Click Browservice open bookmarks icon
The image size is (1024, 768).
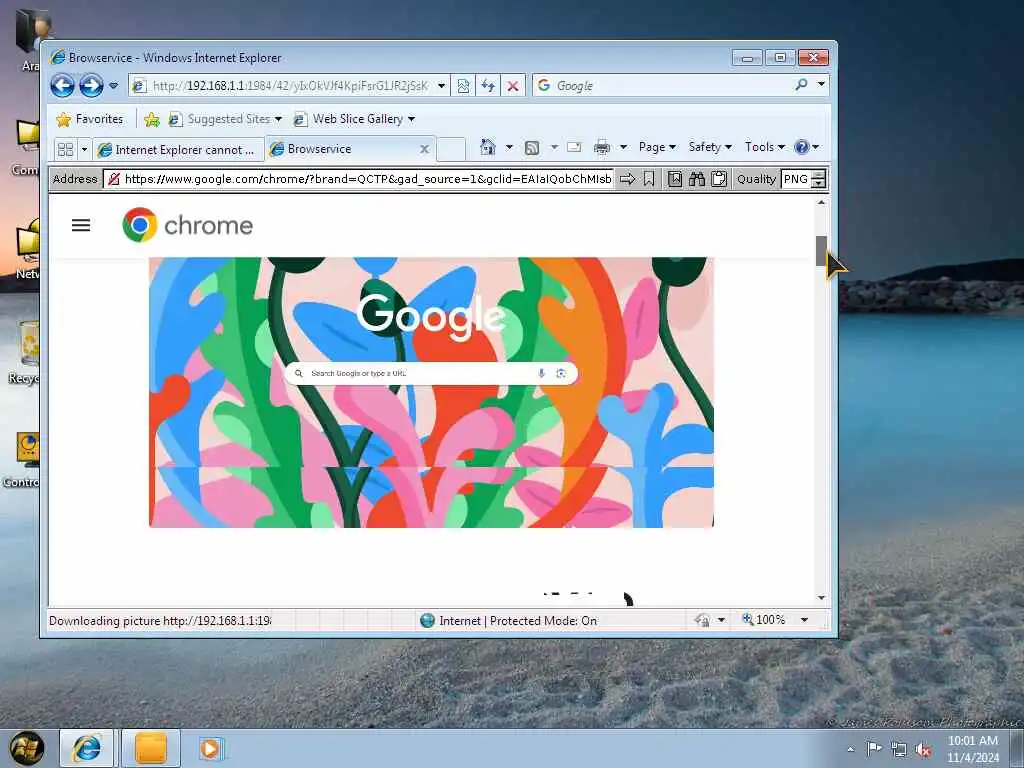pos(675,179)
